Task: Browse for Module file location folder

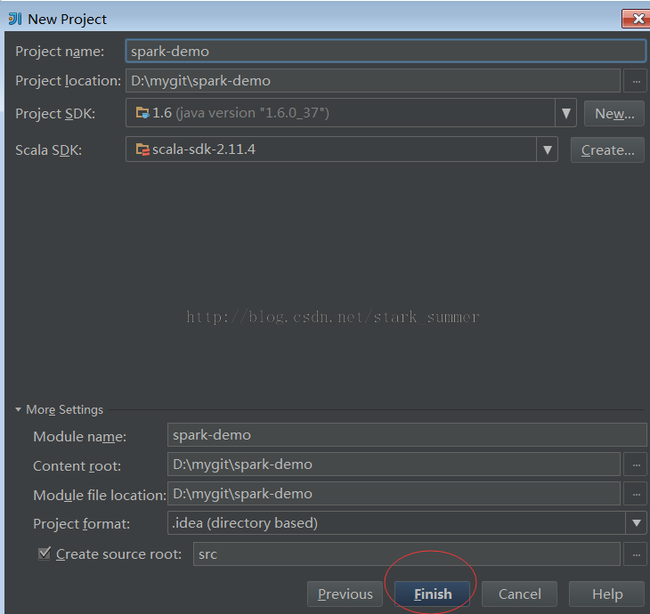Action: coord(636,494)
